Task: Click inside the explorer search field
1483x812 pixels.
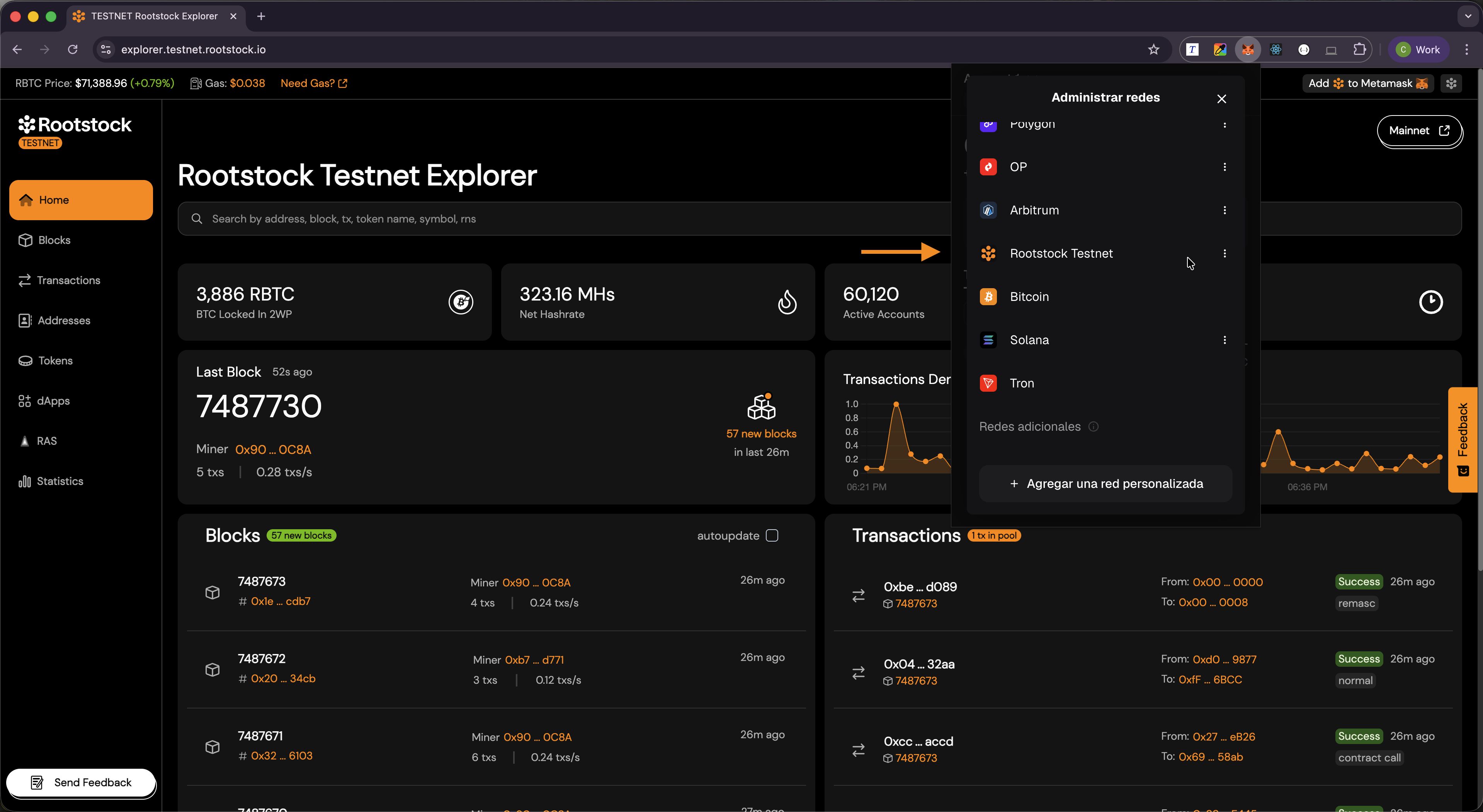Action: coord(403,218)
